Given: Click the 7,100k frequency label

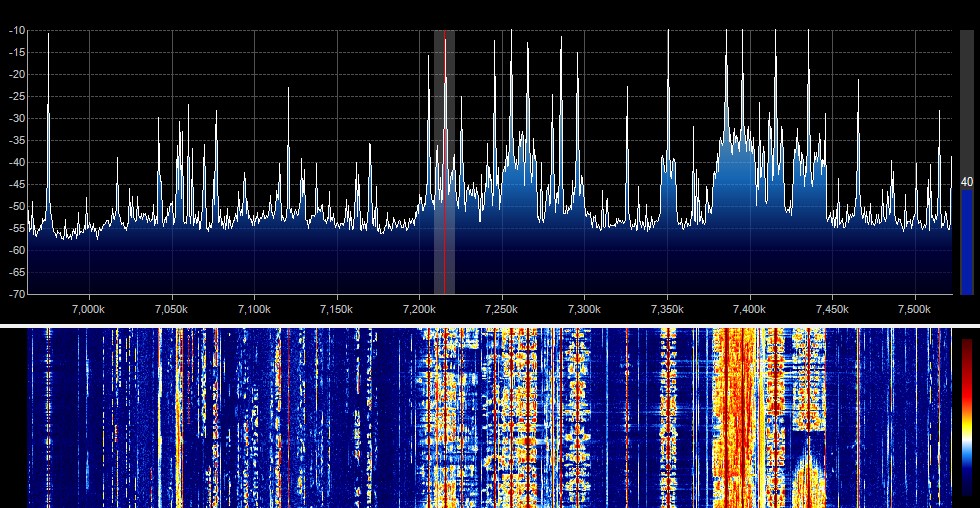Looking at the screenshot, I should [x=254, y=309].
